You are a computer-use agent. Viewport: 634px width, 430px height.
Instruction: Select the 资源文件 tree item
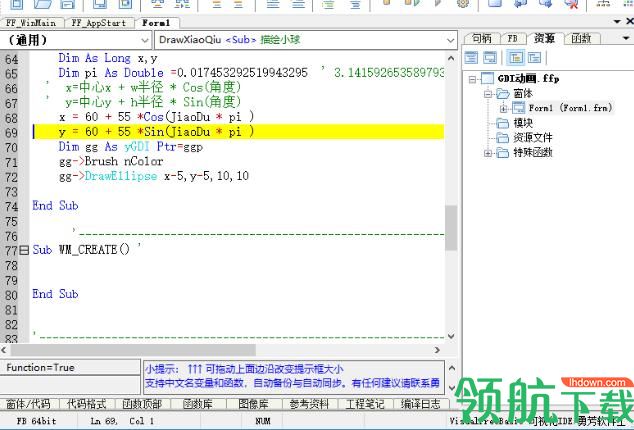[533, 138]
